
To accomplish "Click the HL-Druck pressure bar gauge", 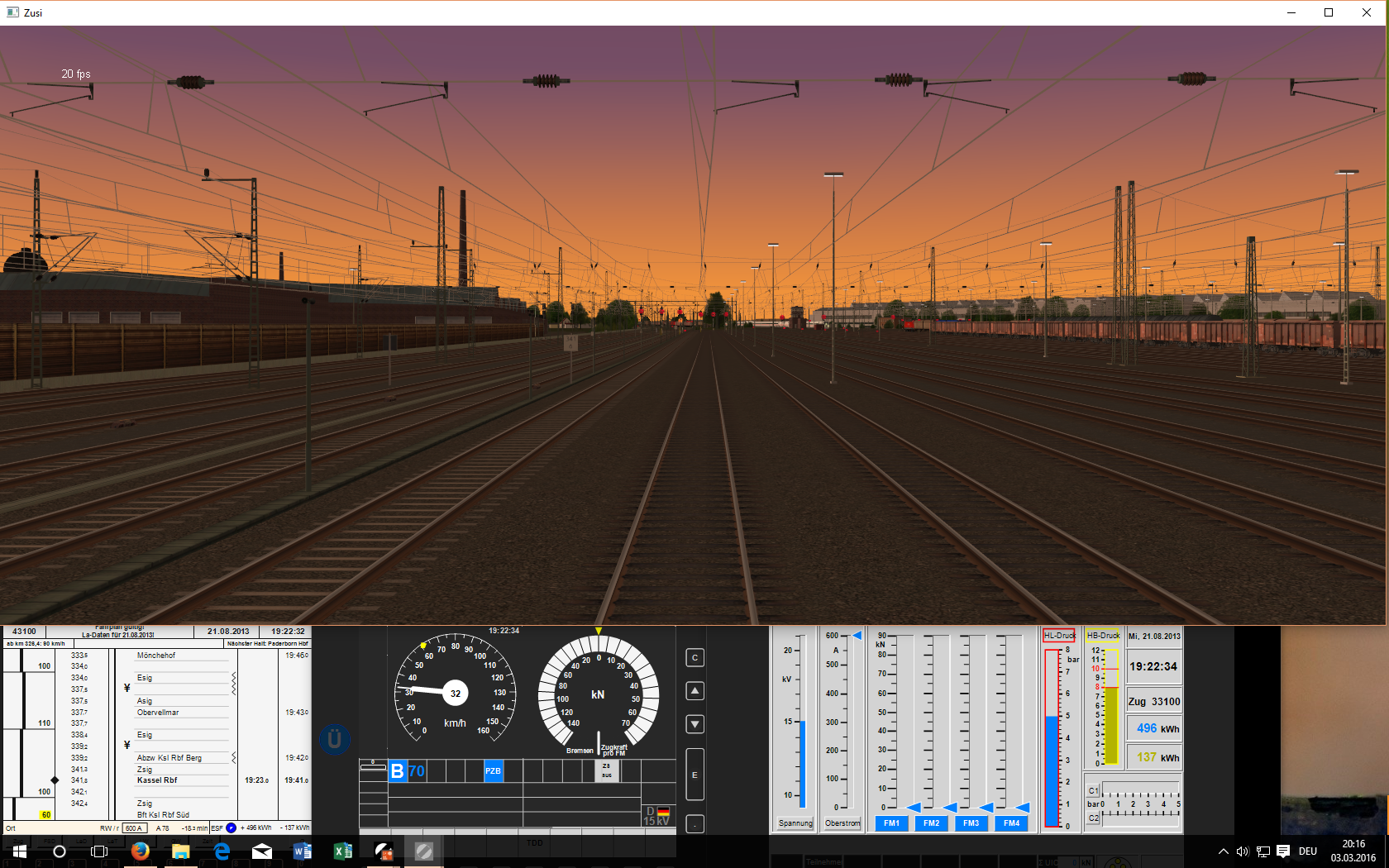I will (1052, 738).
